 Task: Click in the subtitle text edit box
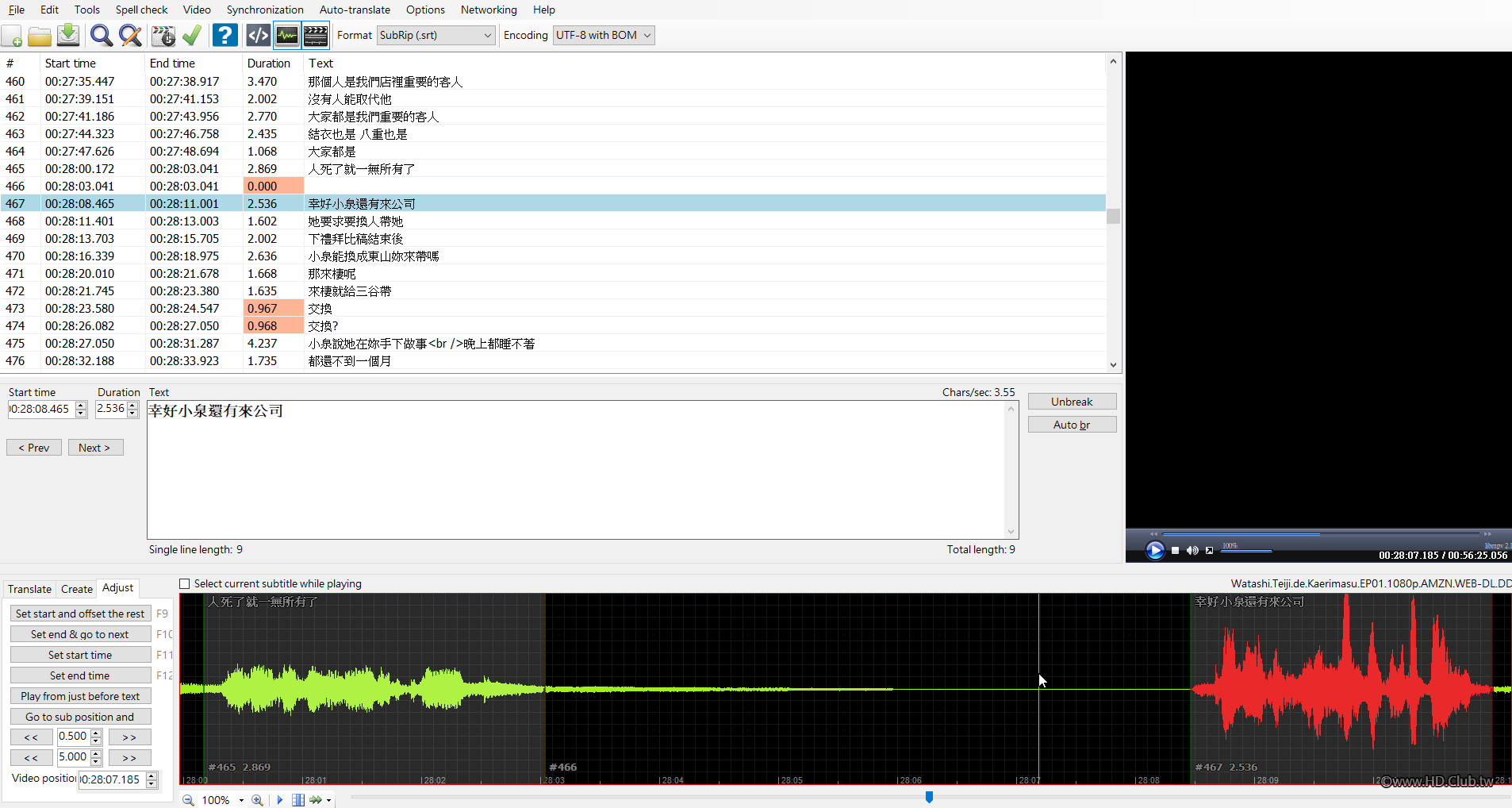578,470
